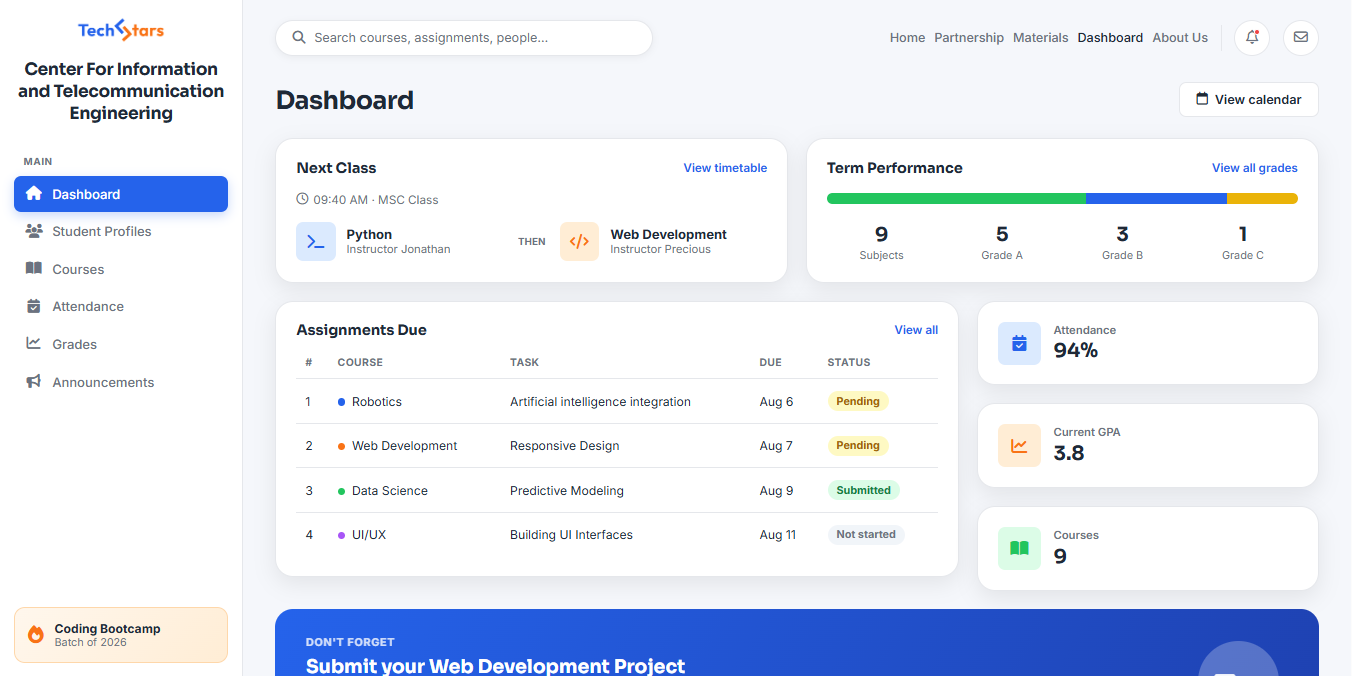Image resolution: width=1352 pixels, height=676 pixels.
Task: Open Attendance label in sidebar
Action: [88, 306]
